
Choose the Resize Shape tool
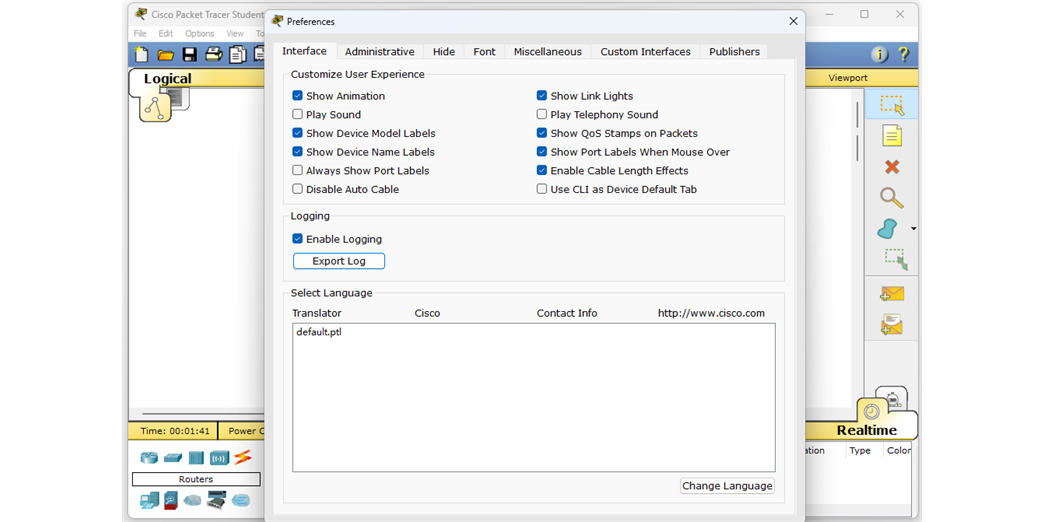(896, 258)
